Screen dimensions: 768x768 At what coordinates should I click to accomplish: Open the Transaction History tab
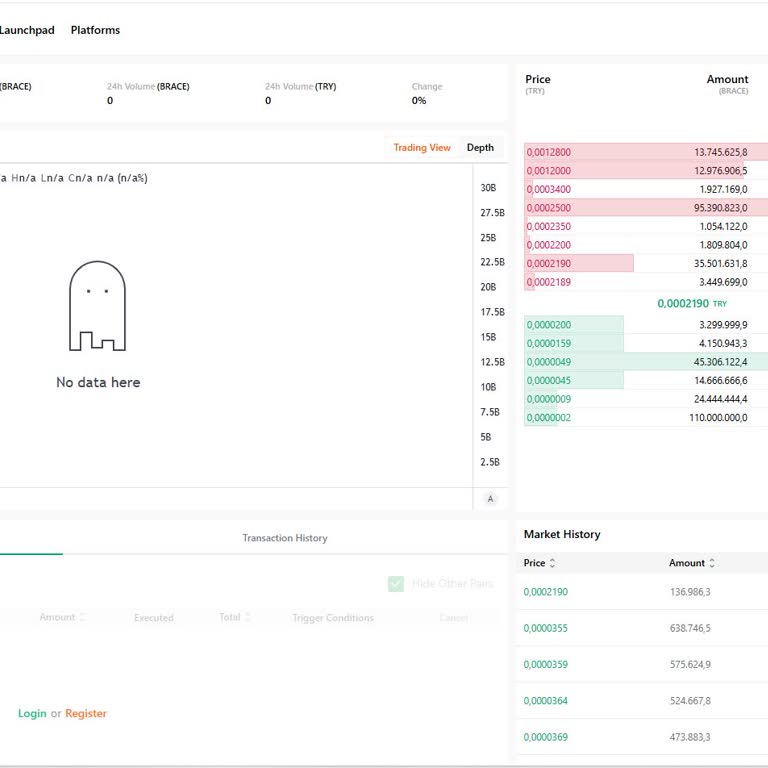(x=284, y=538)
